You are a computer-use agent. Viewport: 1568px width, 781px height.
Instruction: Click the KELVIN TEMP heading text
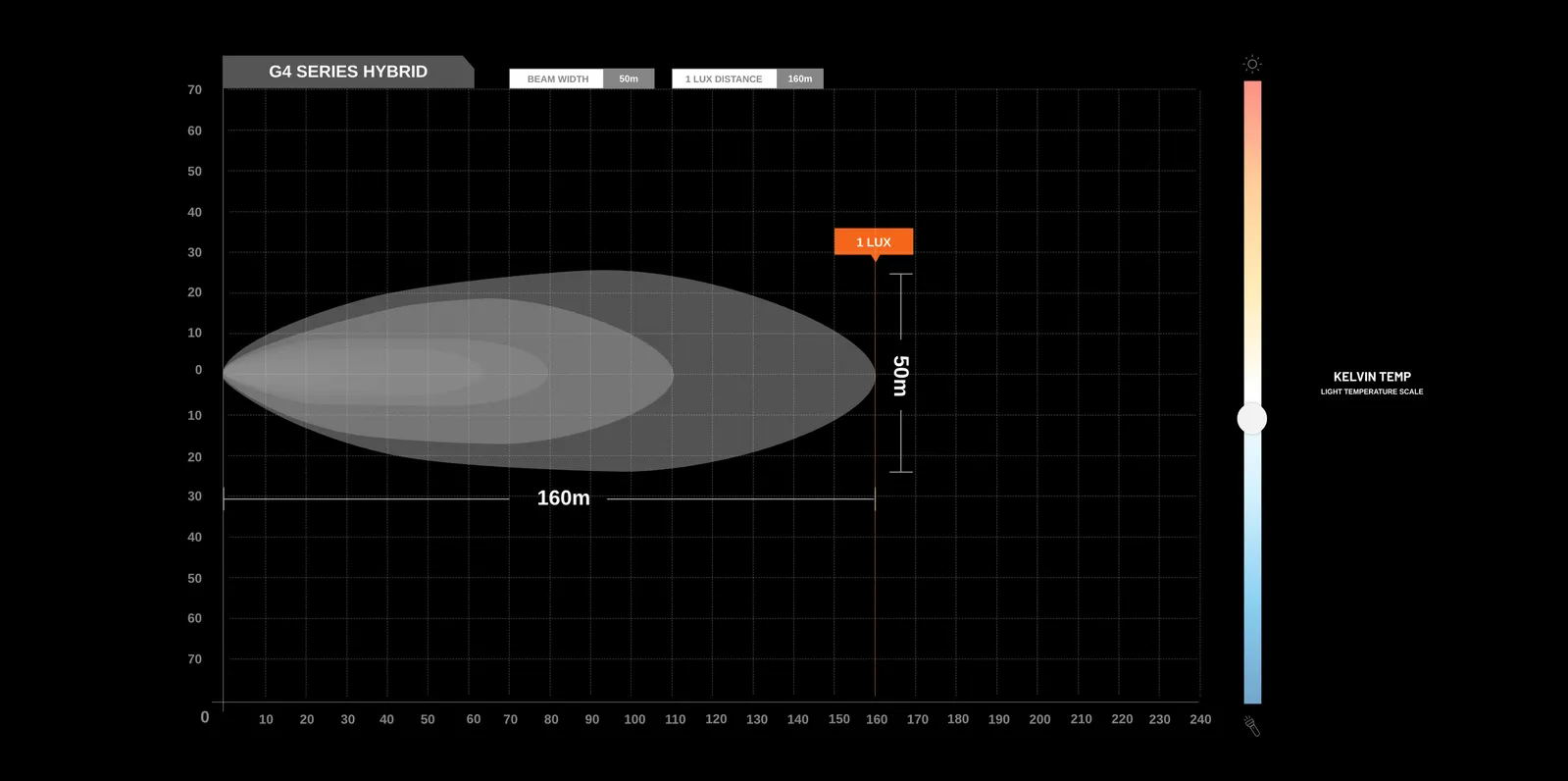[1371, 377]
